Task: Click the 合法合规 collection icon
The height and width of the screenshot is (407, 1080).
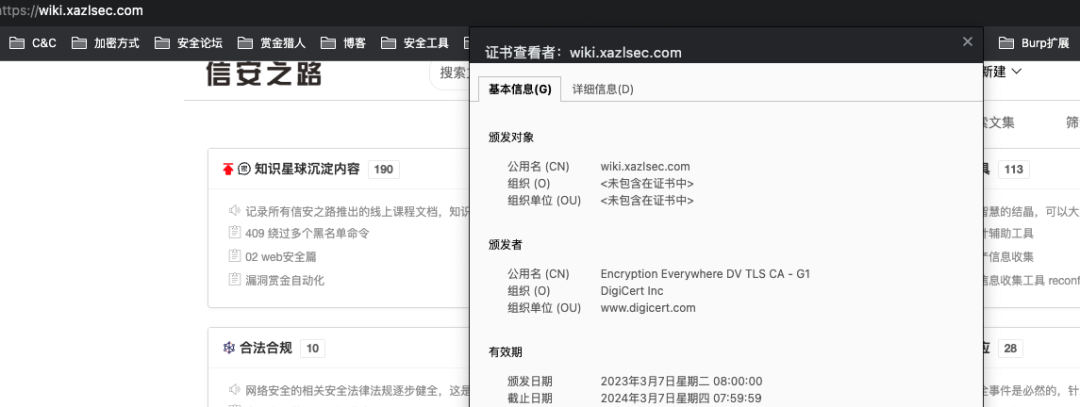Action: [x=229, y=348]
